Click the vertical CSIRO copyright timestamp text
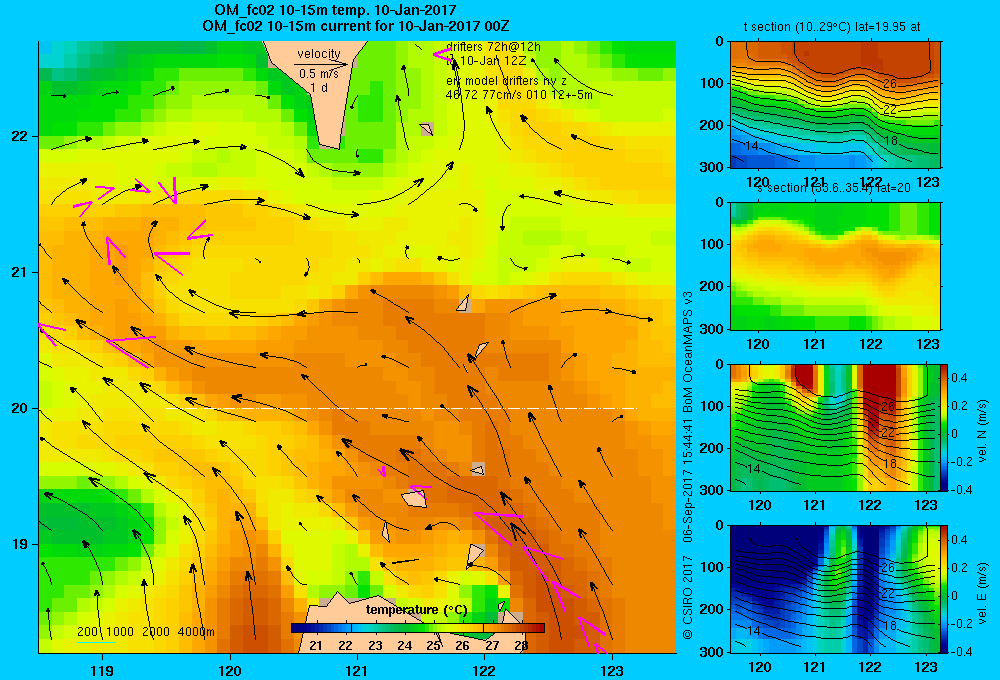This screenshot has height=680, width=1000. click(x=688, y=465)
